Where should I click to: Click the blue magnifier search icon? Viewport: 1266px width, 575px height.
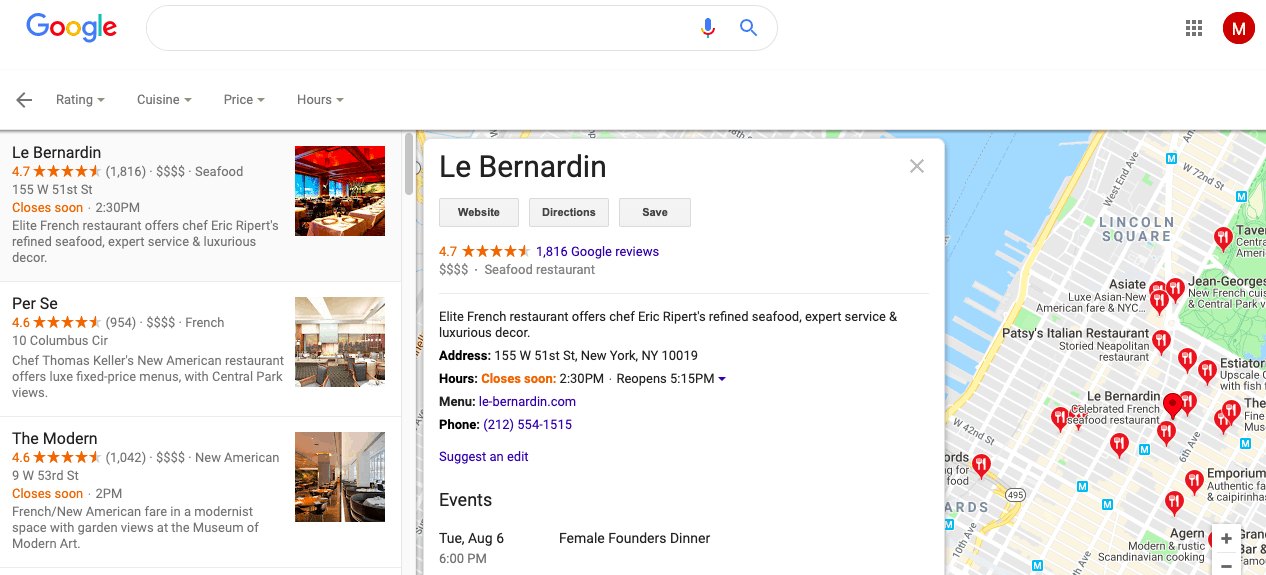click(748, 28)
